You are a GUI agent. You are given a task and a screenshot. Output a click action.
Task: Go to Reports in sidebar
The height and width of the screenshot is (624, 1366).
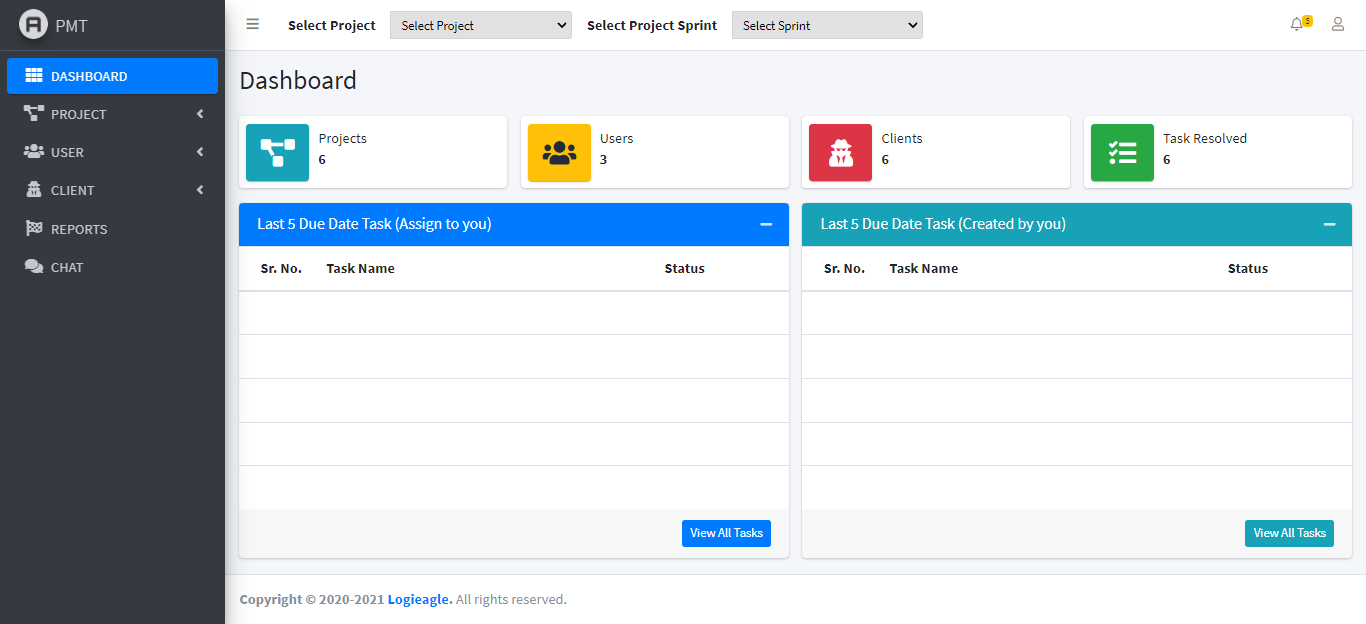coord(79,229)
